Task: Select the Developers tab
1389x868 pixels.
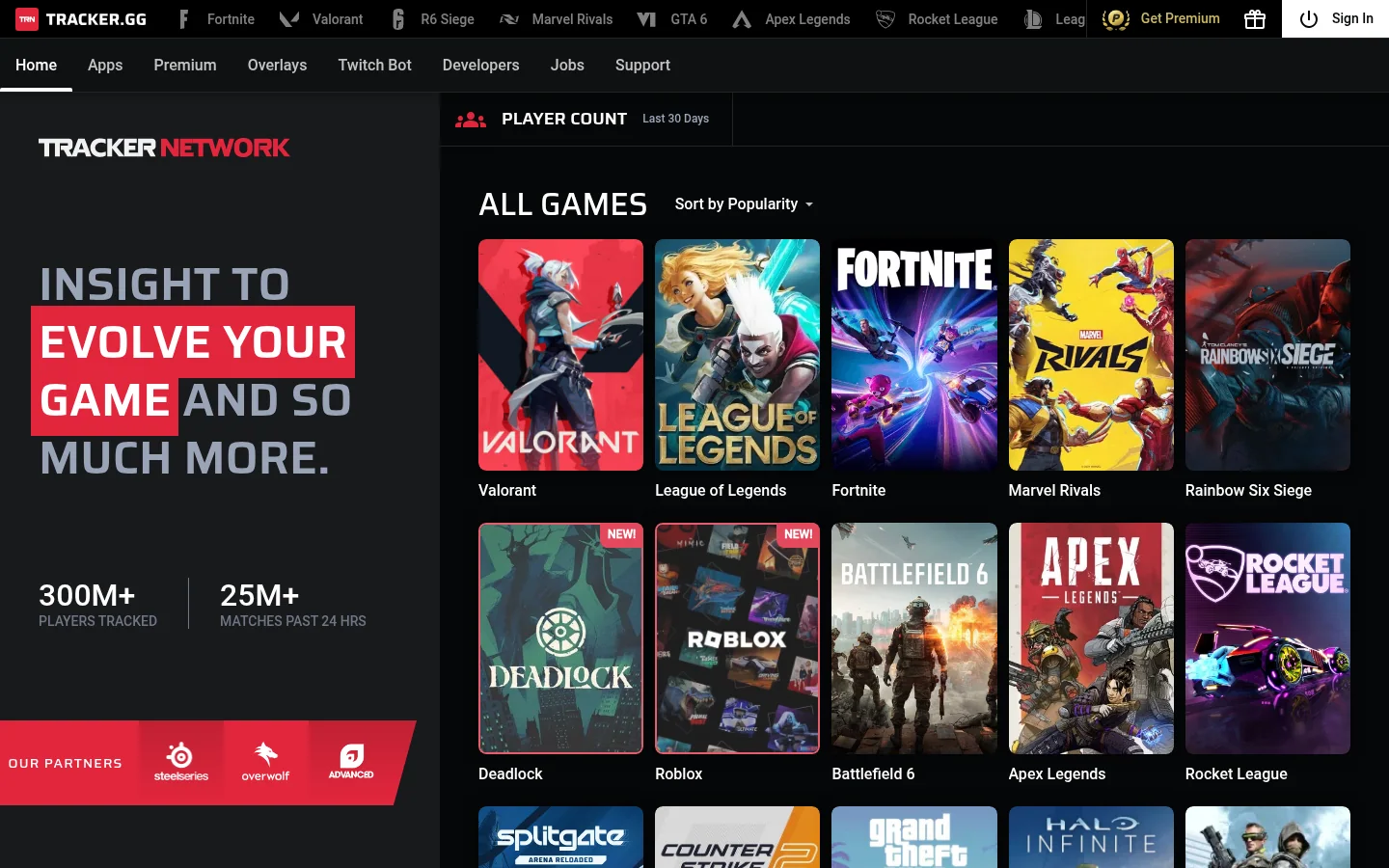Action: (x=481, y=66)
